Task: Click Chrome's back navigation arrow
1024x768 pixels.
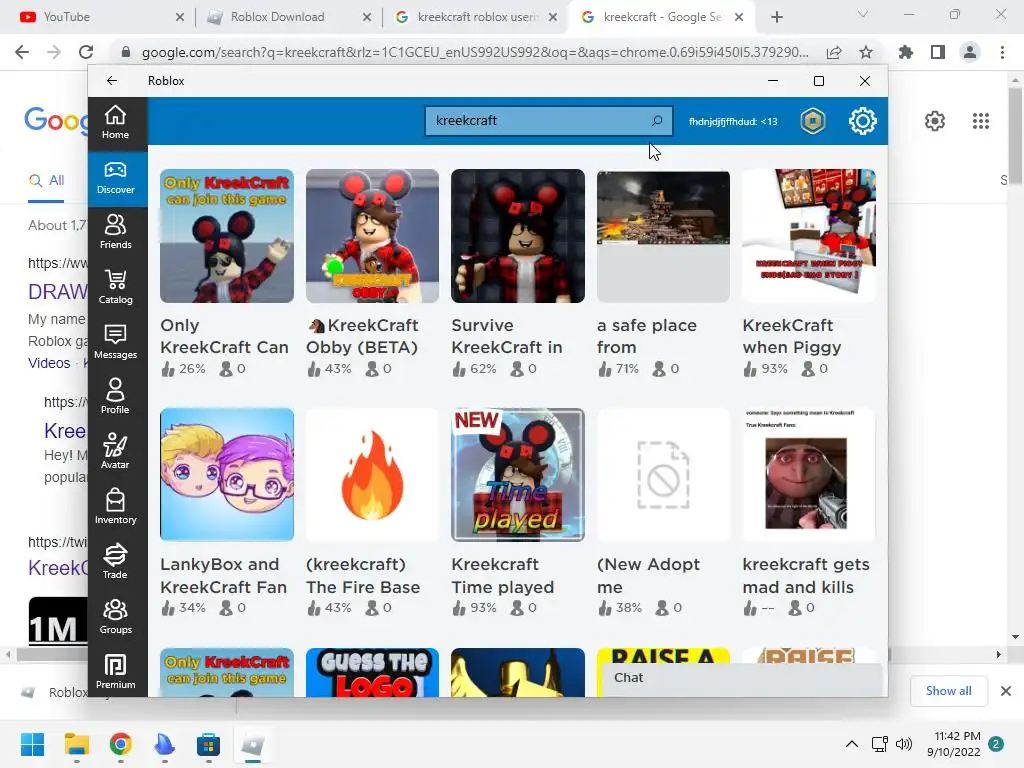Action: point(22,52)
